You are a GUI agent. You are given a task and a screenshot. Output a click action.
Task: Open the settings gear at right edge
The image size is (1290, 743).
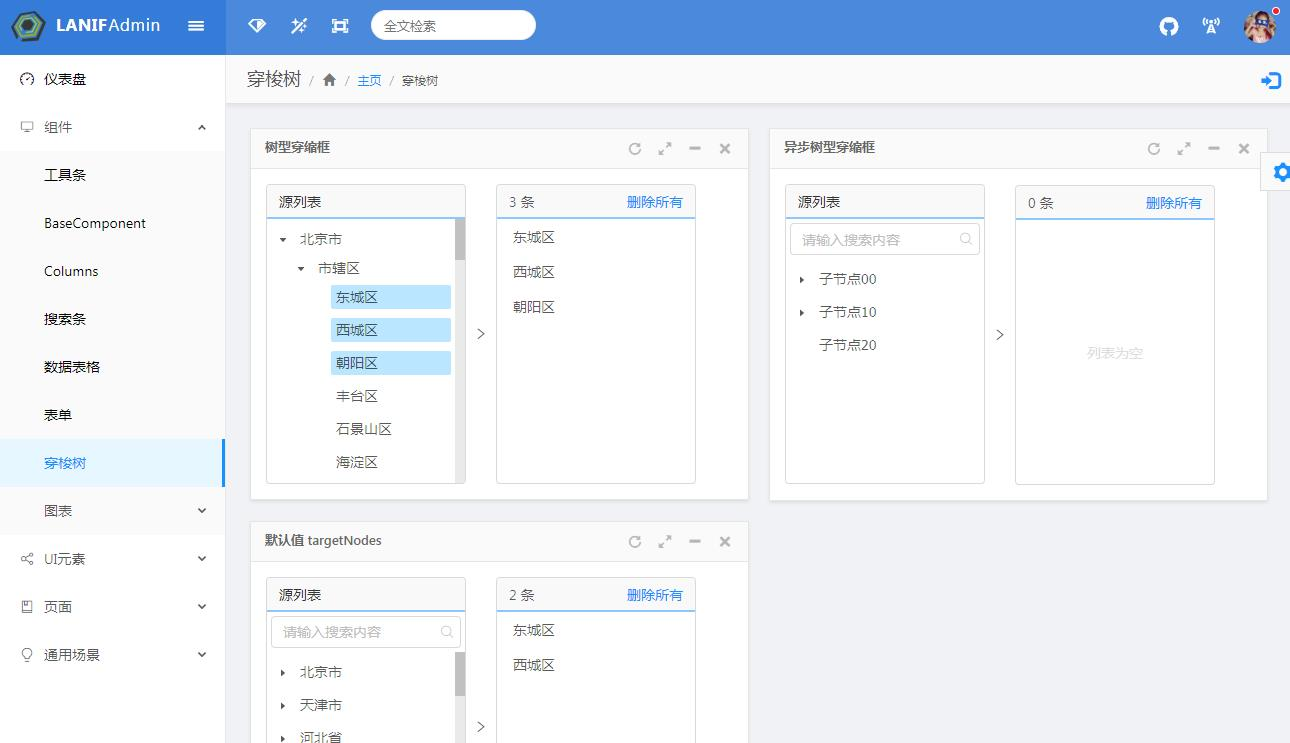pos(1281,172)
